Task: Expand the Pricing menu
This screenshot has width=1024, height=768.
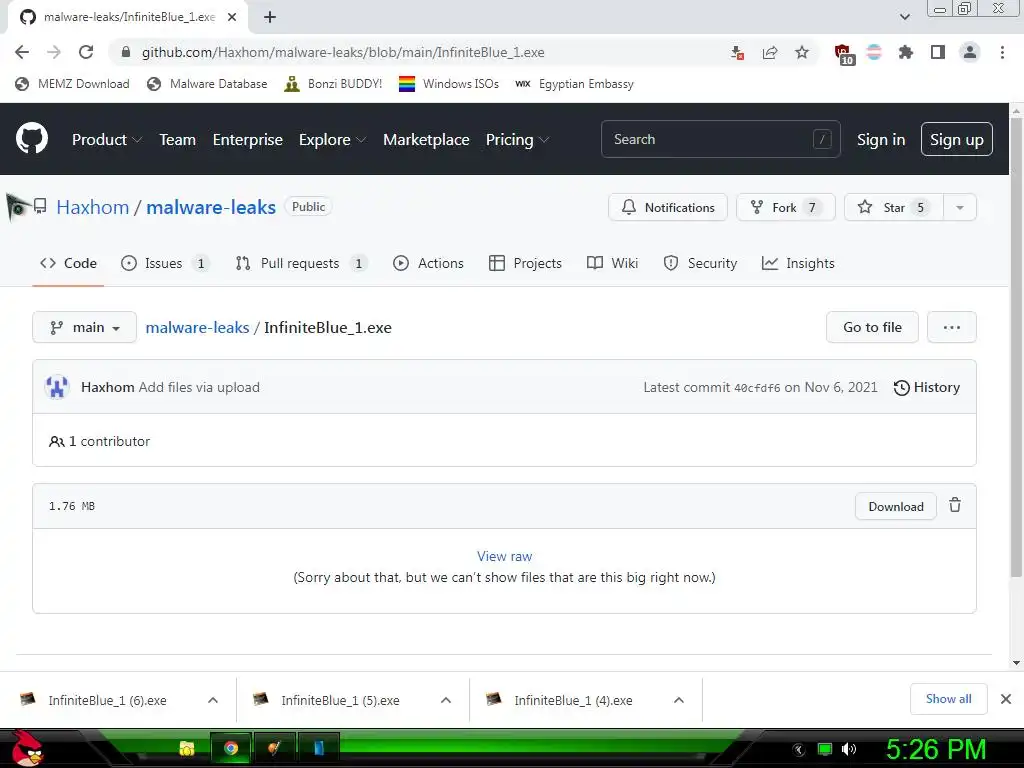Action: click(x=517, y=140)
